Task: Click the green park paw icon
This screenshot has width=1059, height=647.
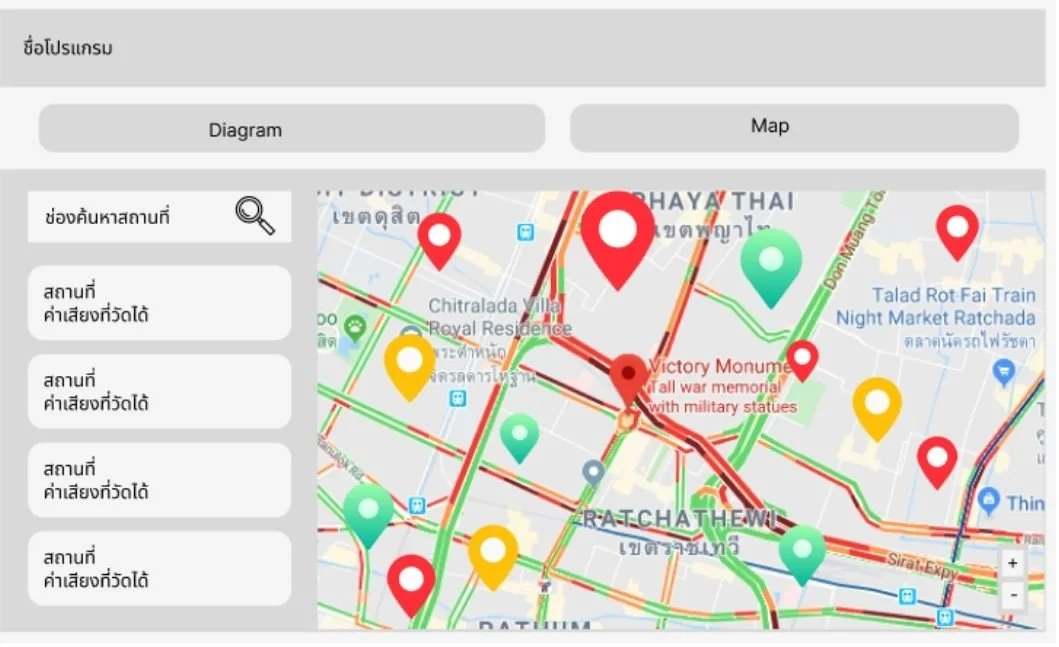Action: 355,329
